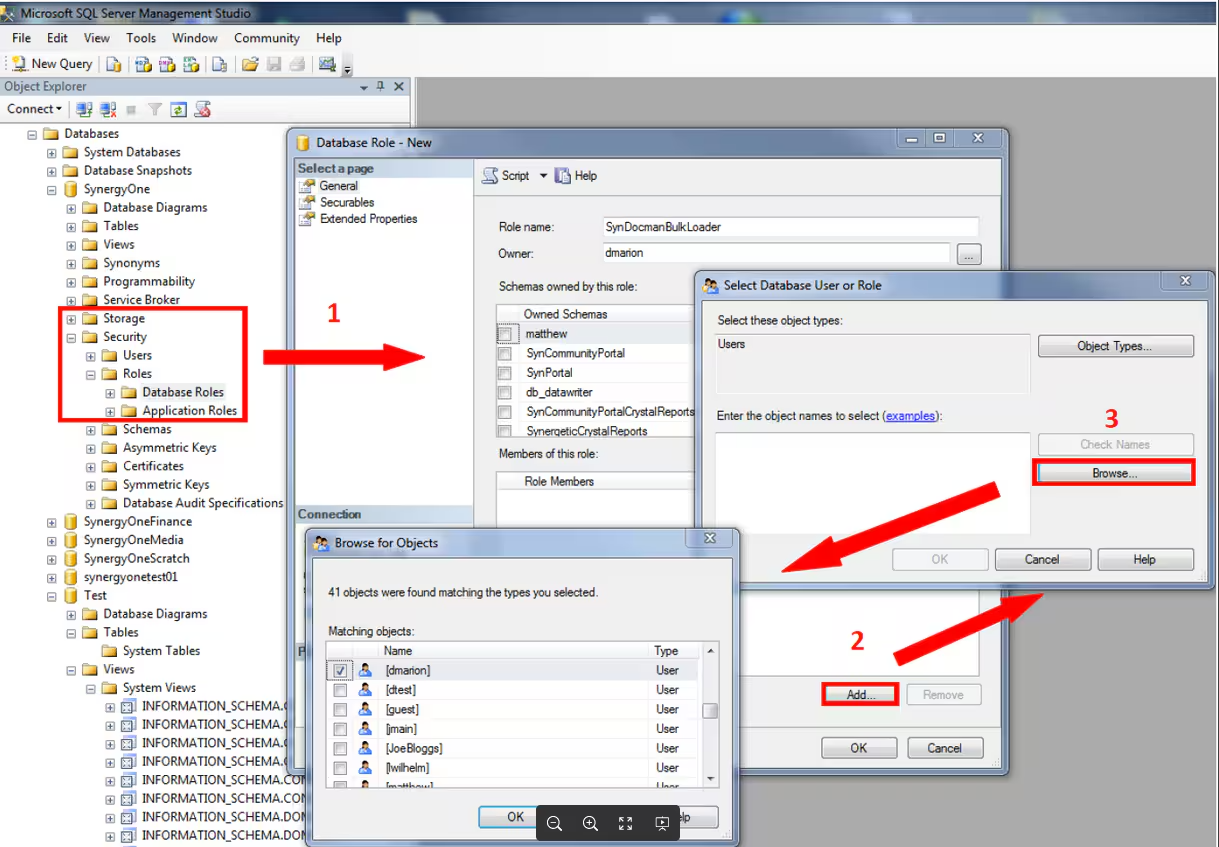1219x847 pixels.
Task: Expand the Users node under Security
Action: coord(90,356)
